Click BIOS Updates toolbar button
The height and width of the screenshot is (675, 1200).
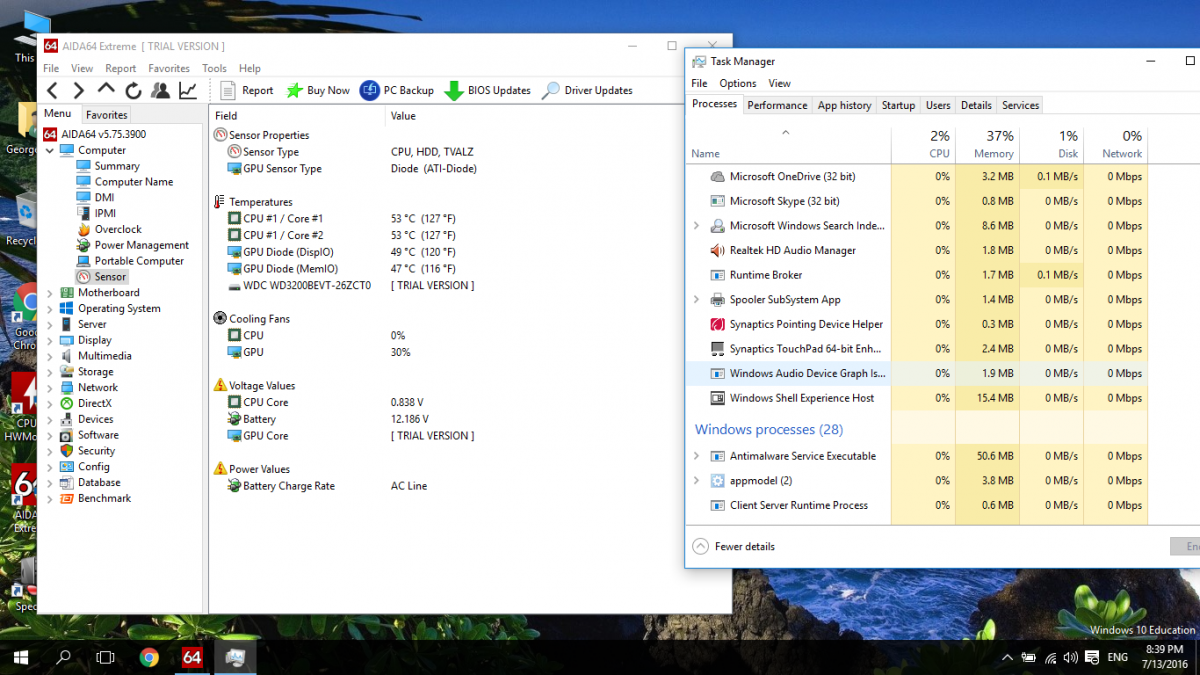[487, 90]
